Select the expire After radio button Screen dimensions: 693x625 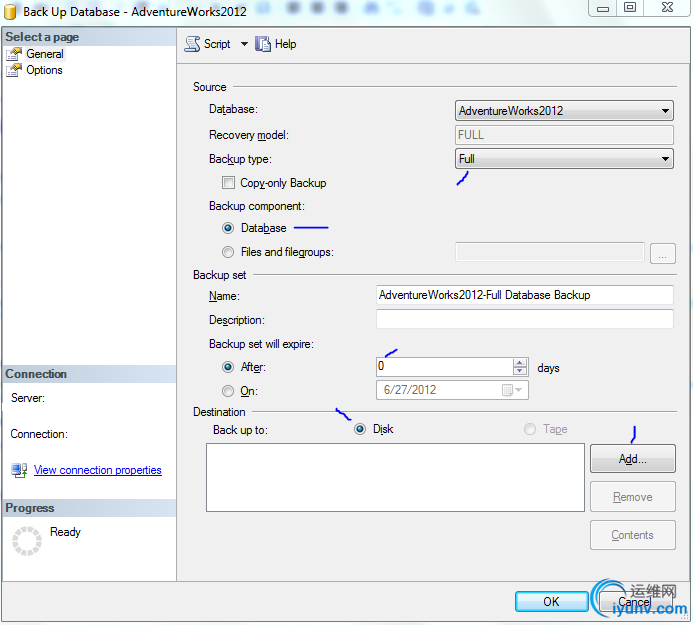pyautogui.click(x=228, y=367)
